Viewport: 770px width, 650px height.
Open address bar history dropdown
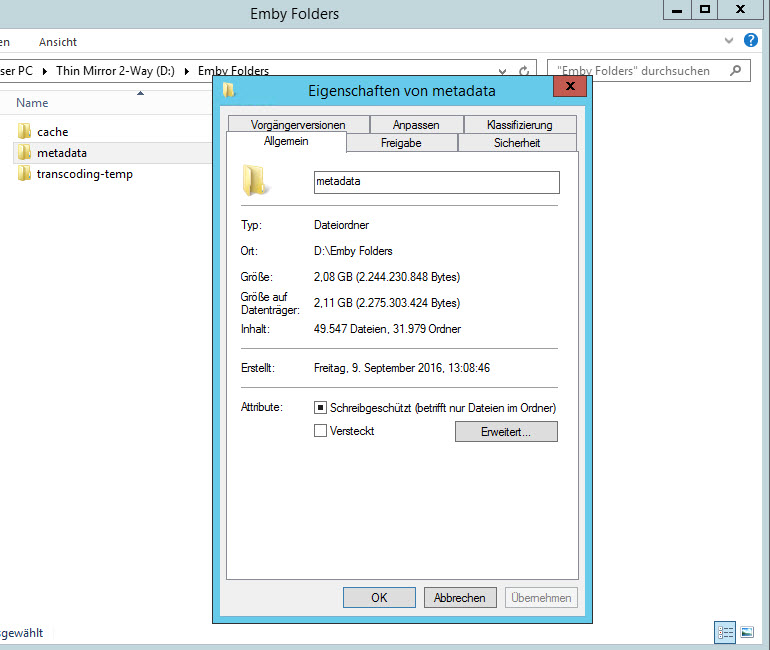pyautogui.click(x=502, y=72)
